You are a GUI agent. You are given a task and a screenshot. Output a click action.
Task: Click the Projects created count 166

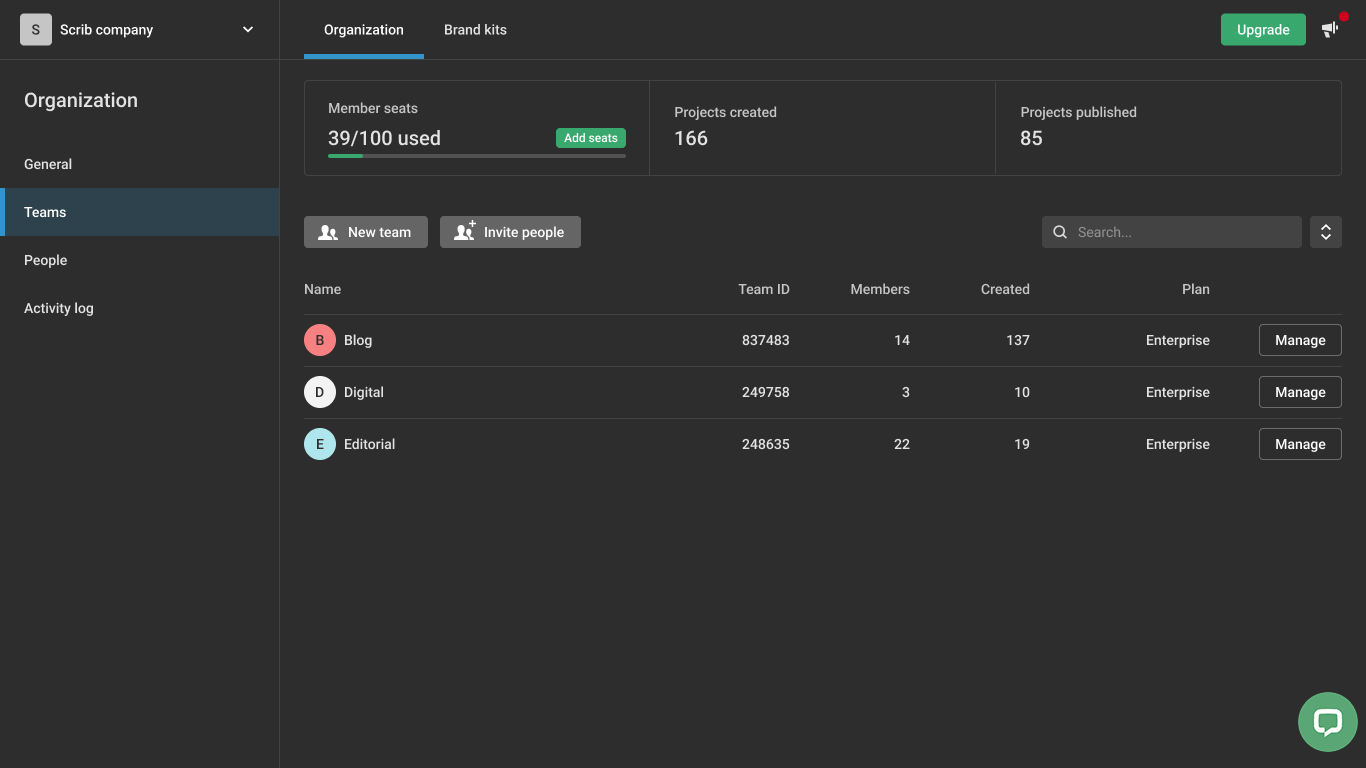pos(691,138)
